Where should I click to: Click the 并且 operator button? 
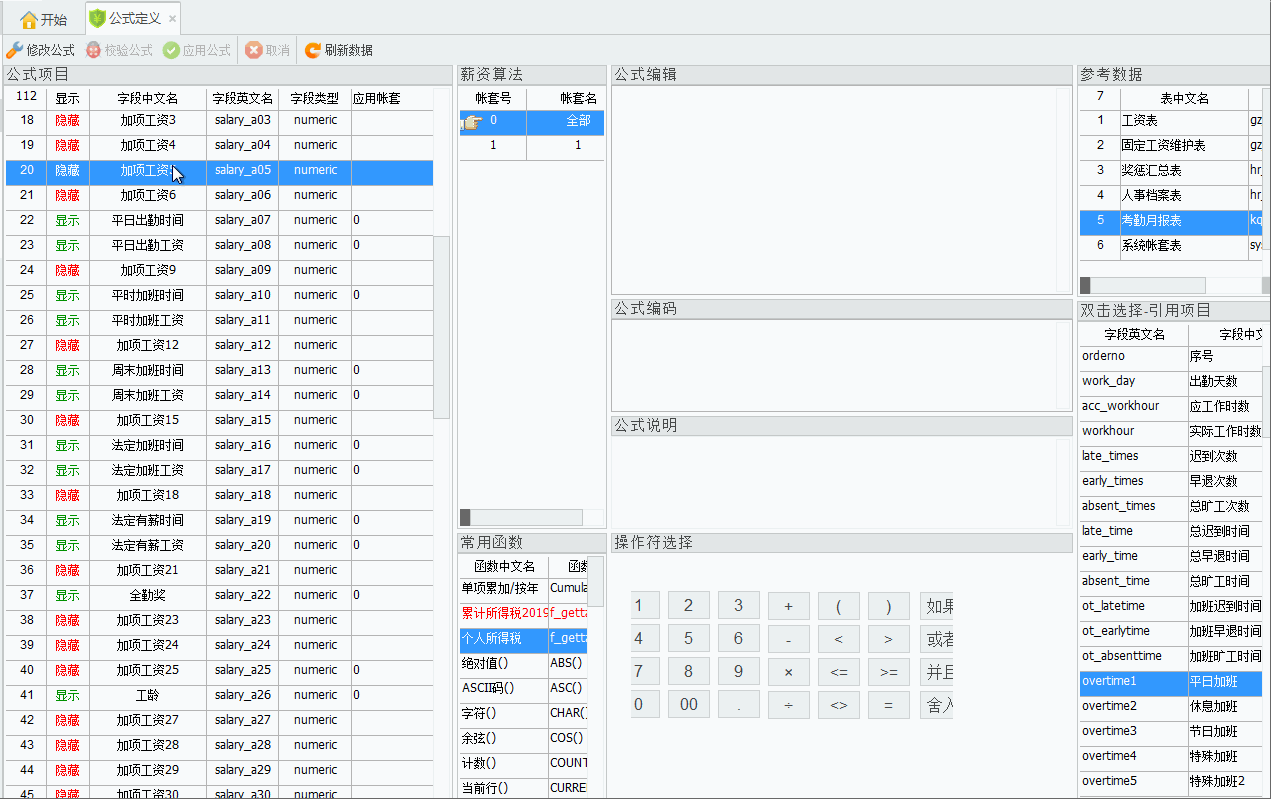(x=937, y=672)
